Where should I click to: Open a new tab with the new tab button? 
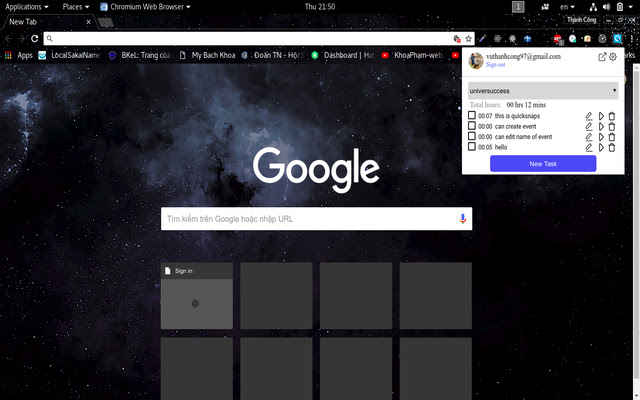click(x=106, y=22)
